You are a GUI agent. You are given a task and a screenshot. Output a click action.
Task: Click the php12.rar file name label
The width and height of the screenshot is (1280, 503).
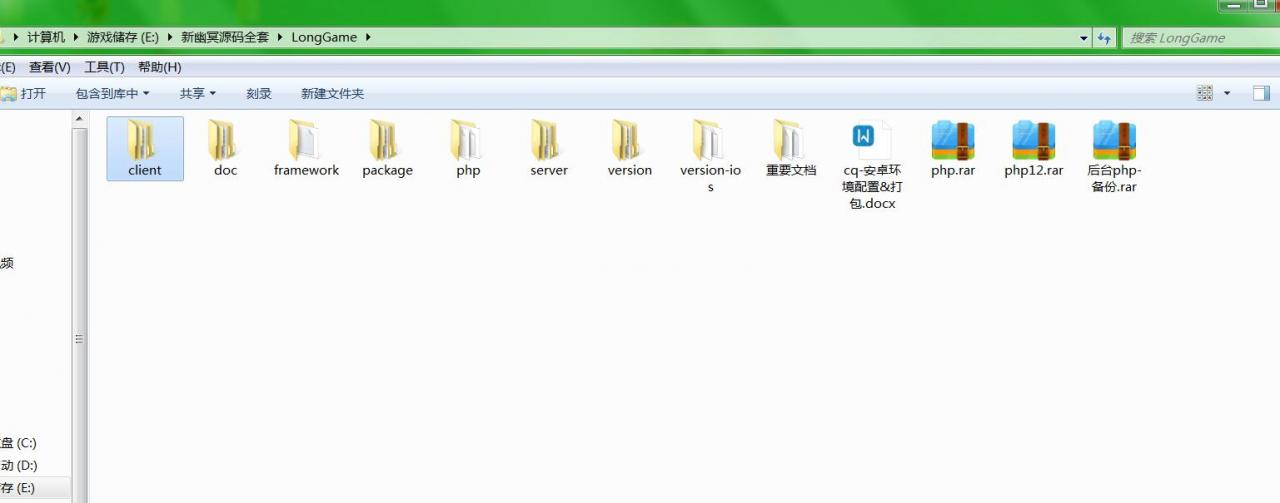click(1033, 170)
